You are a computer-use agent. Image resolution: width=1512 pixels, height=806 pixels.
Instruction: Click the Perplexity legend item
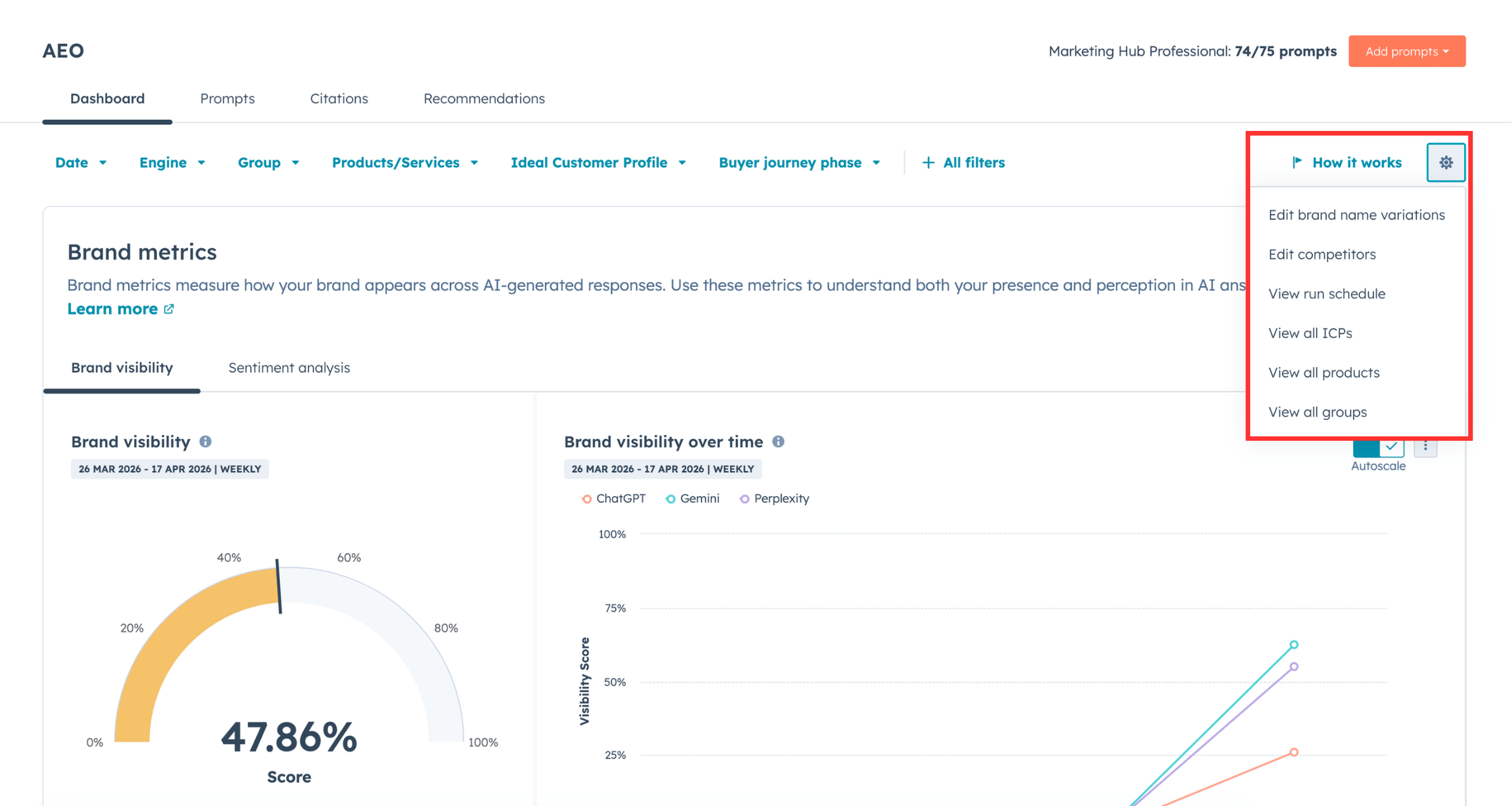pyautogui.click(x=774, y=499)
